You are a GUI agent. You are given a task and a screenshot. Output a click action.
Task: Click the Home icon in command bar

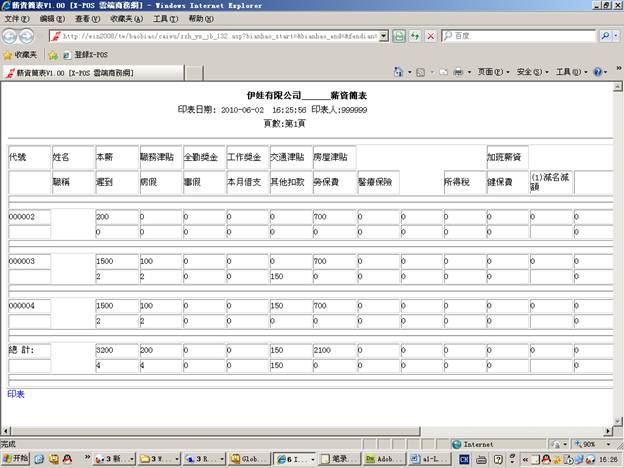click(398, 72)
